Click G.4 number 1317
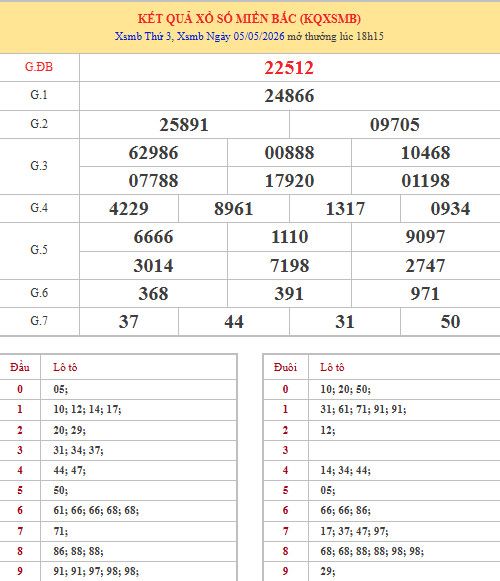The height and width of the screenshot is (581, 500). point(345,209)
